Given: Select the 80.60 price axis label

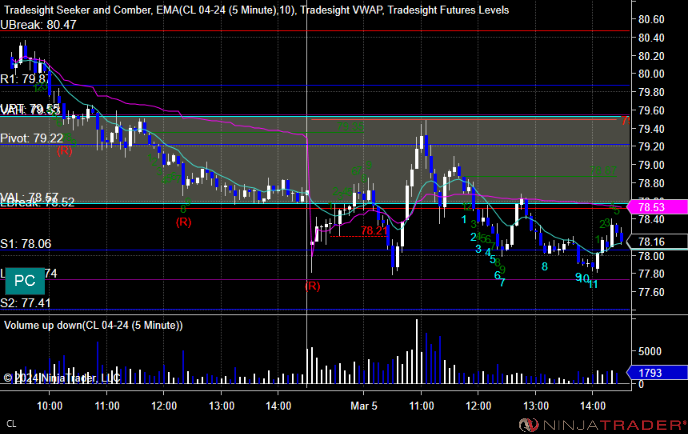Looking at the screenshot, I should click(x=651, y=19).
